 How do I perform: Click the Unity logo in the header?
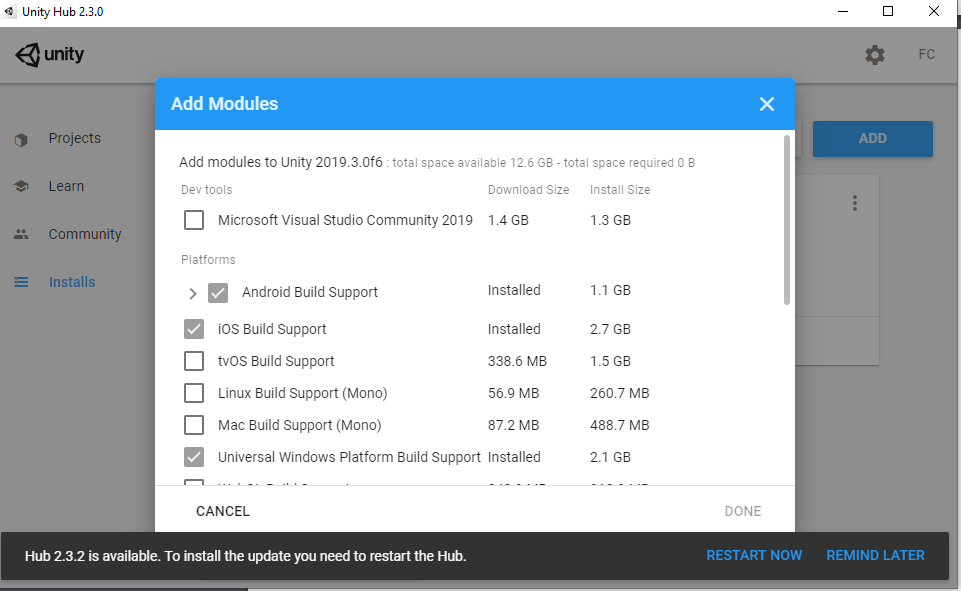[x=50, y=55]
